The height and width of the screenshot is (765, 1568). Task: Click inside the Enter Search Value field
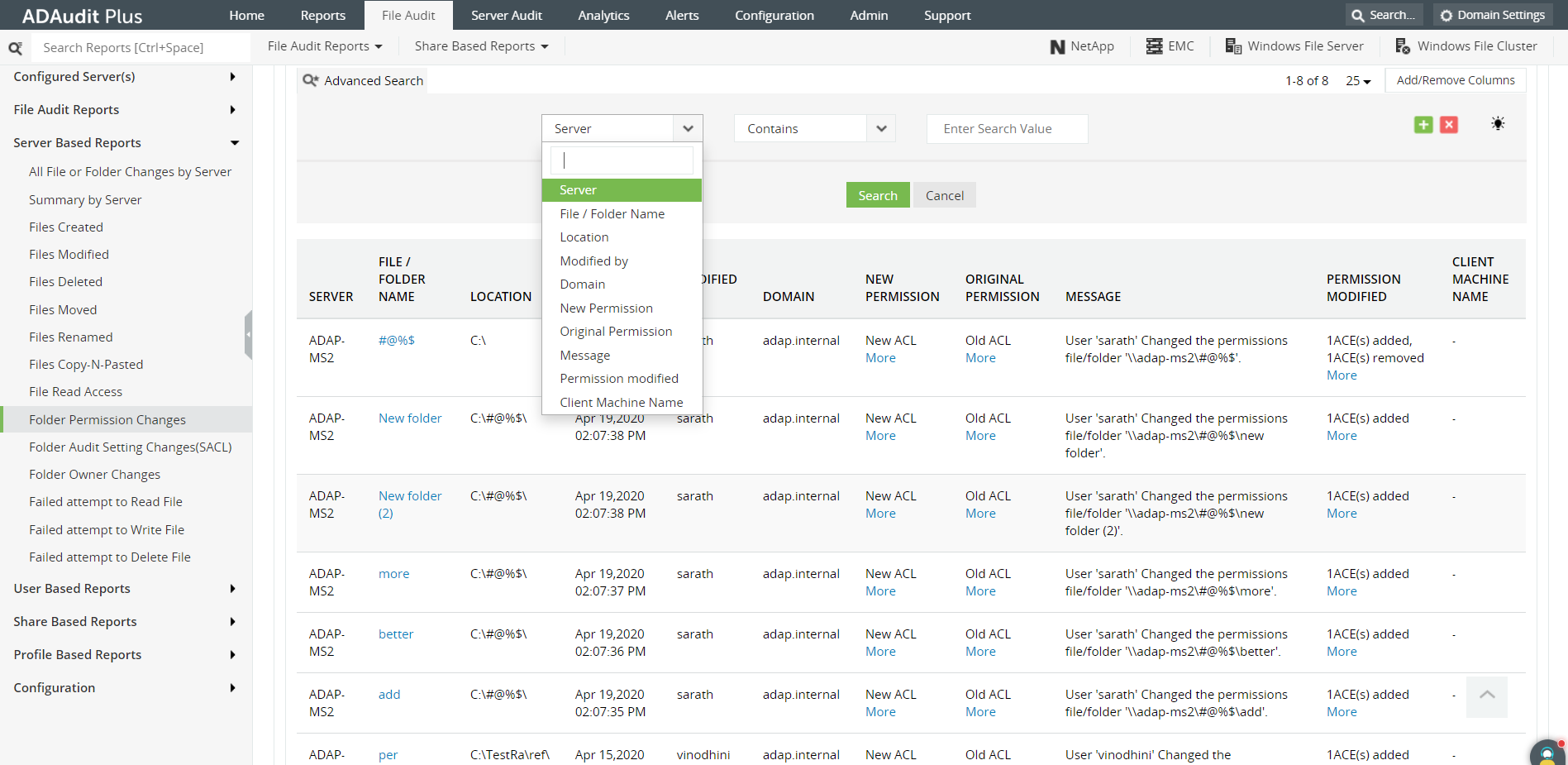point(1007,128)
